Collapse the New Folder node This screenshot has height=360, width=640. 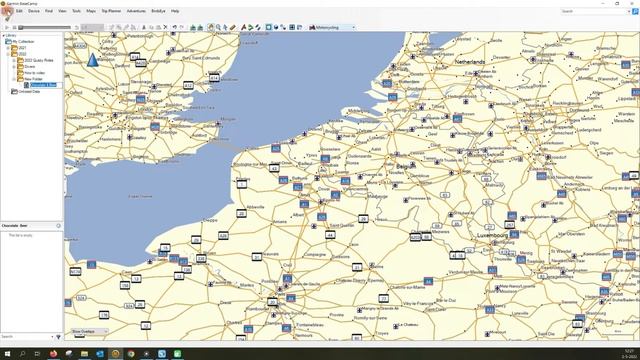(x=14, y=79)
